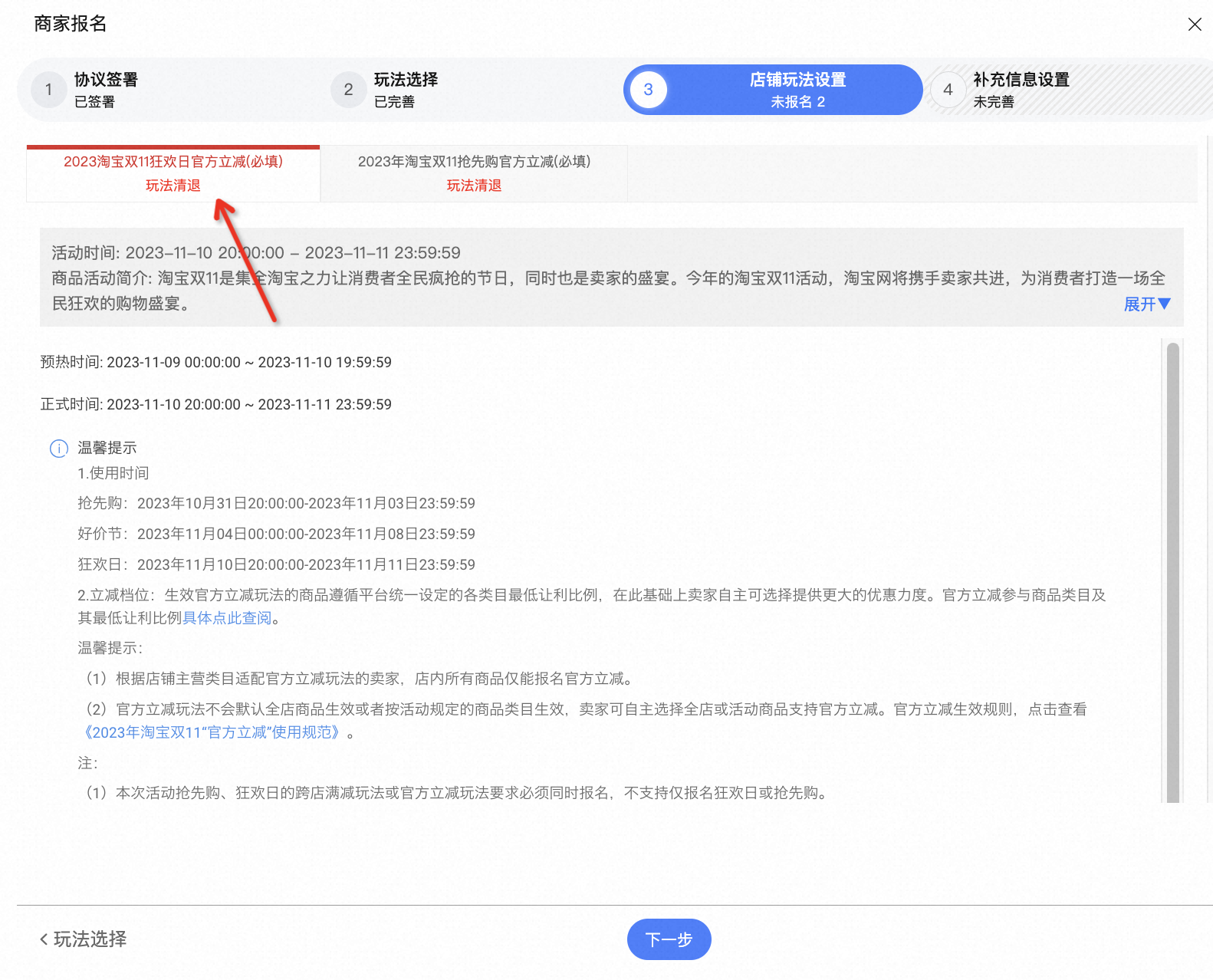This screenshot has width=1213, height=980.
Task: Close the 商家报名 dialog with X icon
Action: coord(1194,25)
